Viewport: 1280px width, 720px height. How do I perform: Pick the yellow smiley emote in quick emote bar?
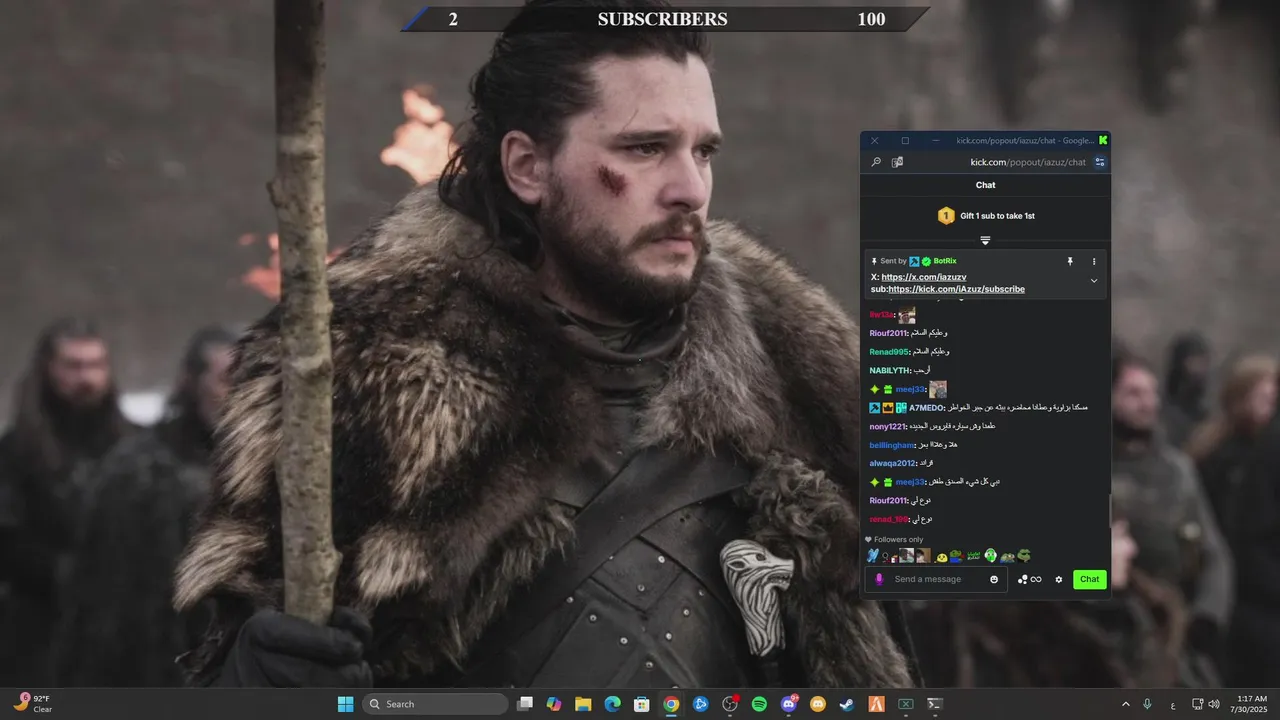[941, 557]
